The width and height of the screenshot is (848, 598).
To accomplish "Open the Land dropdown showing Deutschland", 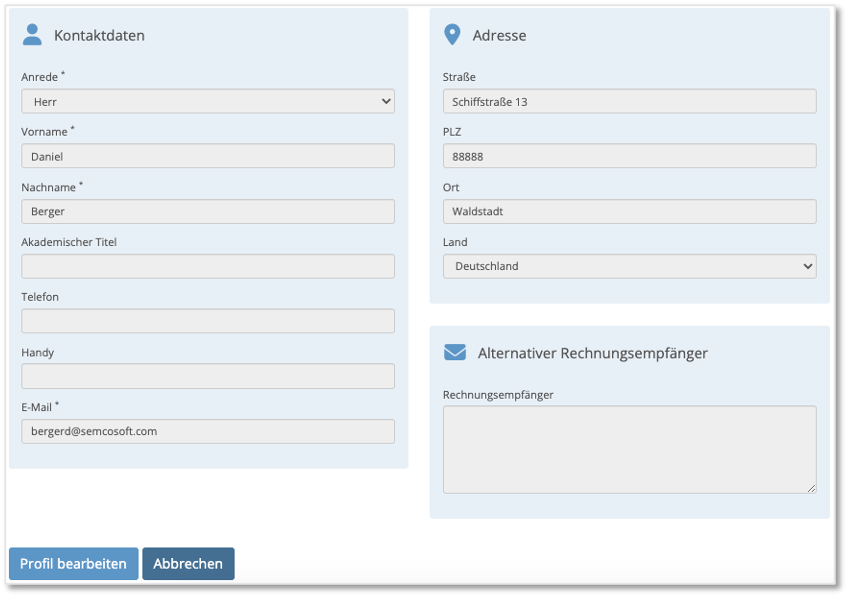I will [x=630, y=266].
